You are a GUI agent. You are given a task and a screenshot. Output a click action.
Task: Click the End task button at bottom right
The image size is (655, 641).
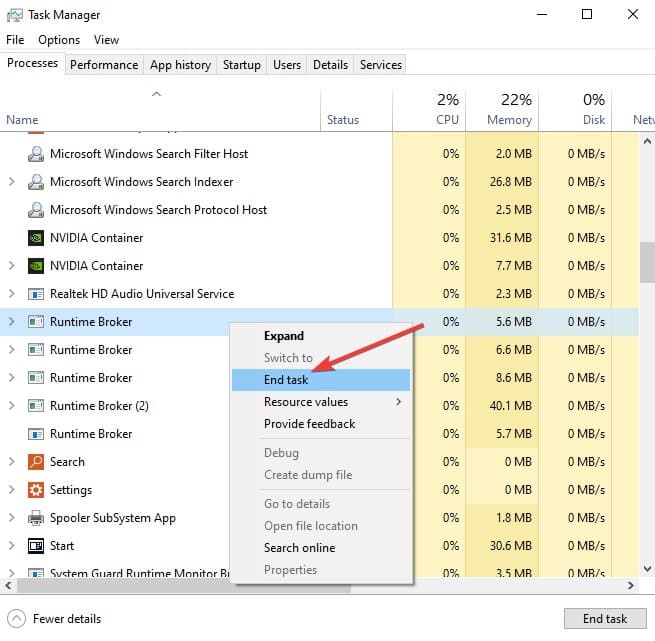click(605, 619)
